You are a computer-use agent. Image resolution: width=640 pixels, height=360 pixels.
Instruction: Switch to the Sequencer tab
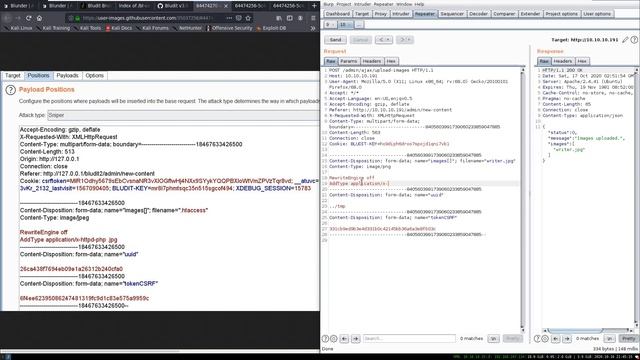[x=452, y=14]
